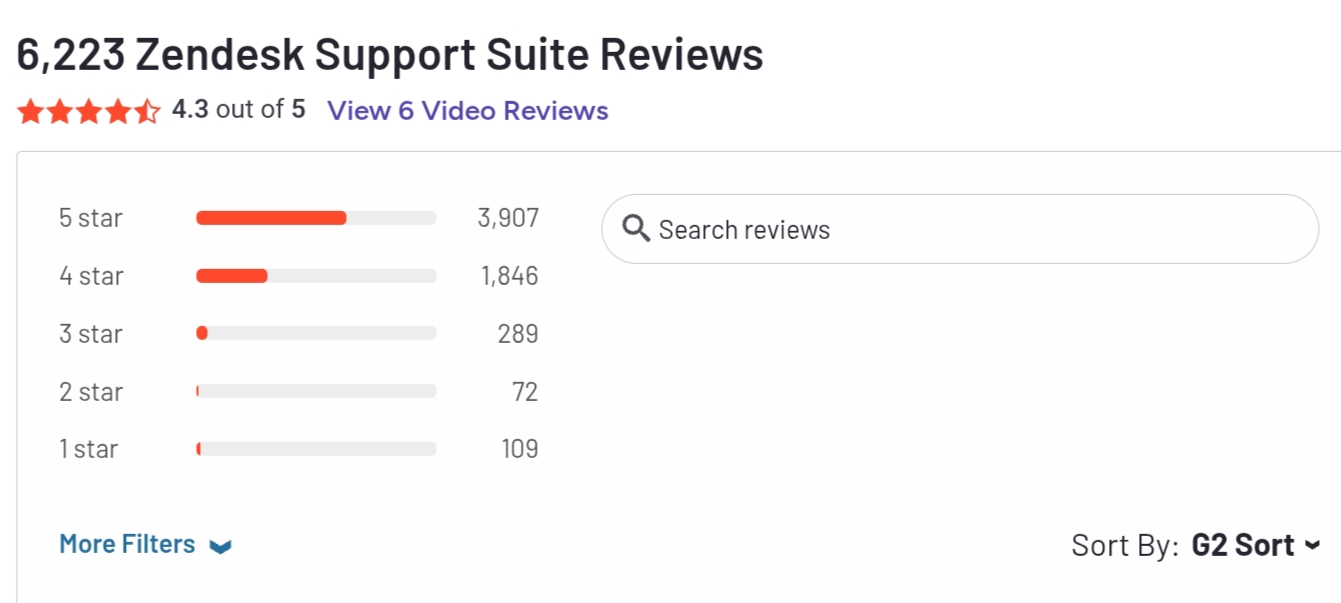
Task: Expand More Filters options
Action: (127, 544)
